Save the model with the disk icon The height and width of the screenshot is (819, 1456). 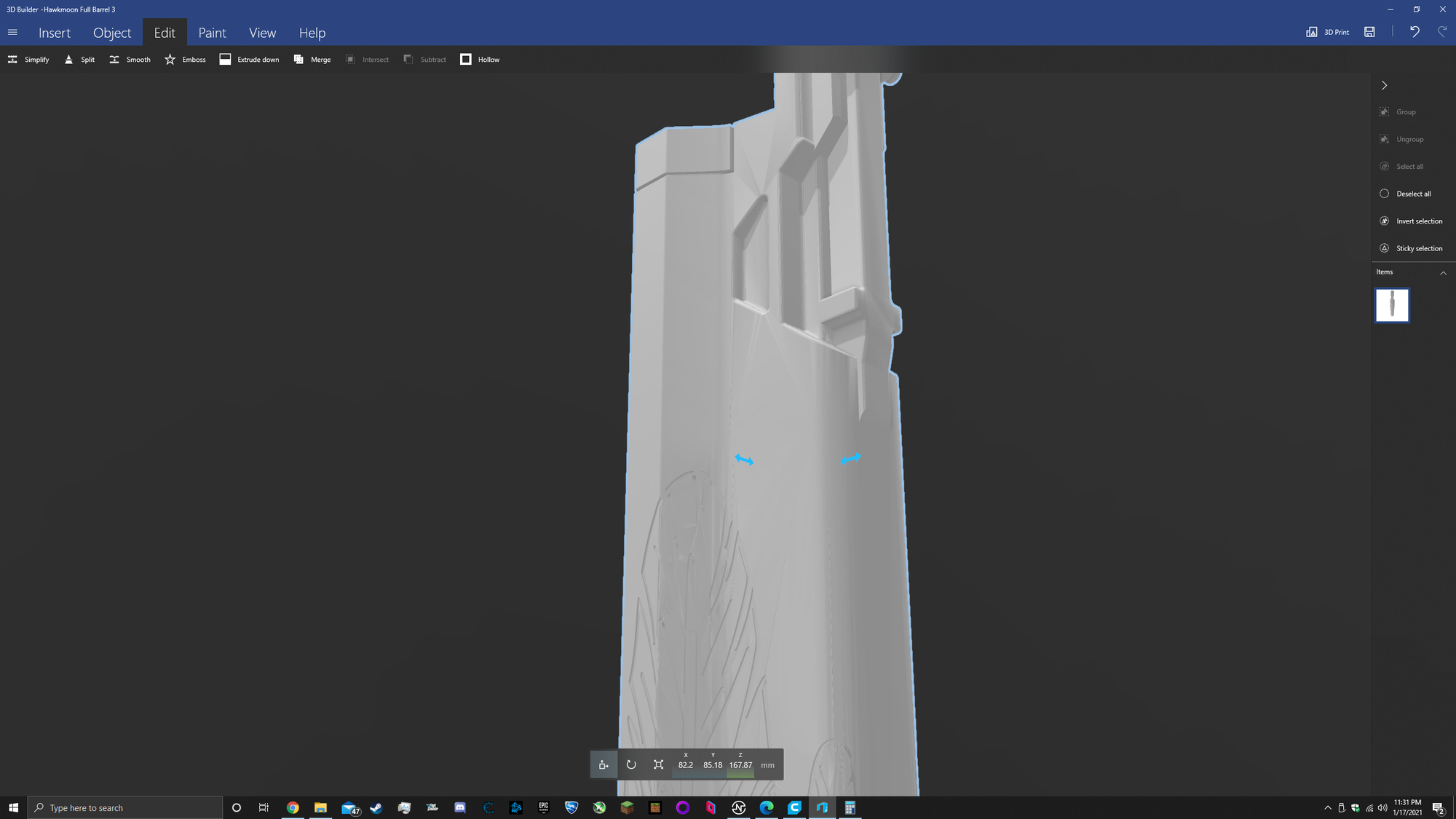pyautogui.click(x=1369, y=32)
